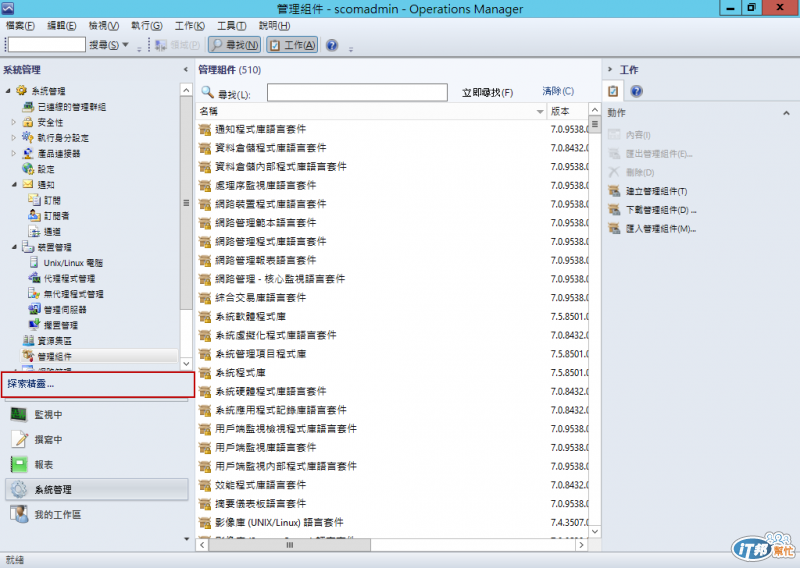Open the 資源集區 icon
This screenshot has height=568, width=800.
(28, 340)
